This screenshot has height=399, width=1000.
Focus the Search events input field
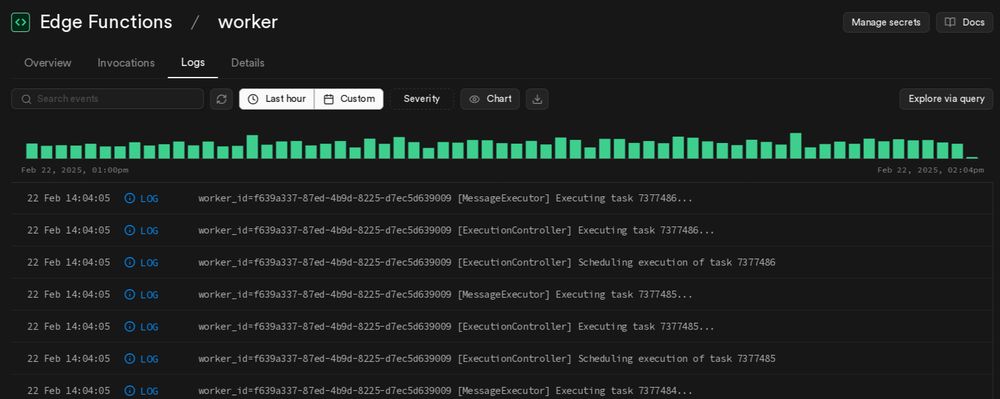pyautogui.click(x=107, y=99)
